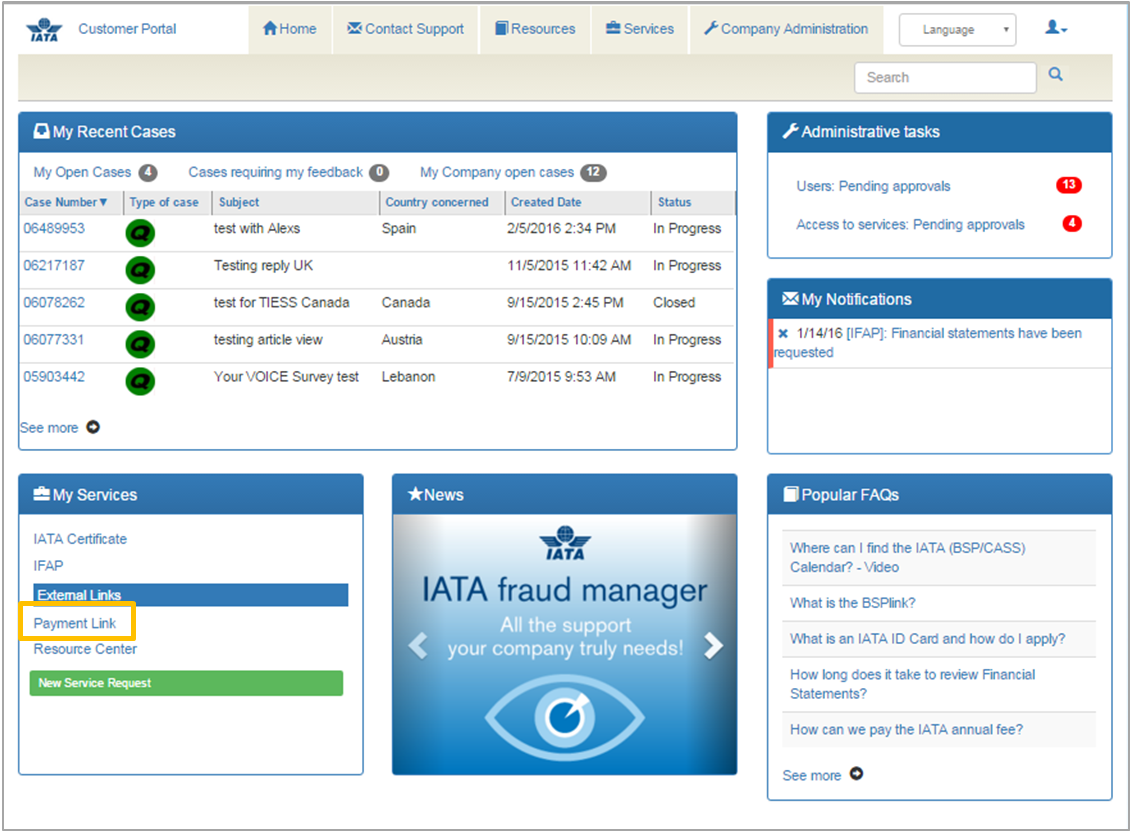This screenshot has width=1132, height=833.
Task: Select Cases requiring my feedback tab
Action: click(x=276, y=173)
